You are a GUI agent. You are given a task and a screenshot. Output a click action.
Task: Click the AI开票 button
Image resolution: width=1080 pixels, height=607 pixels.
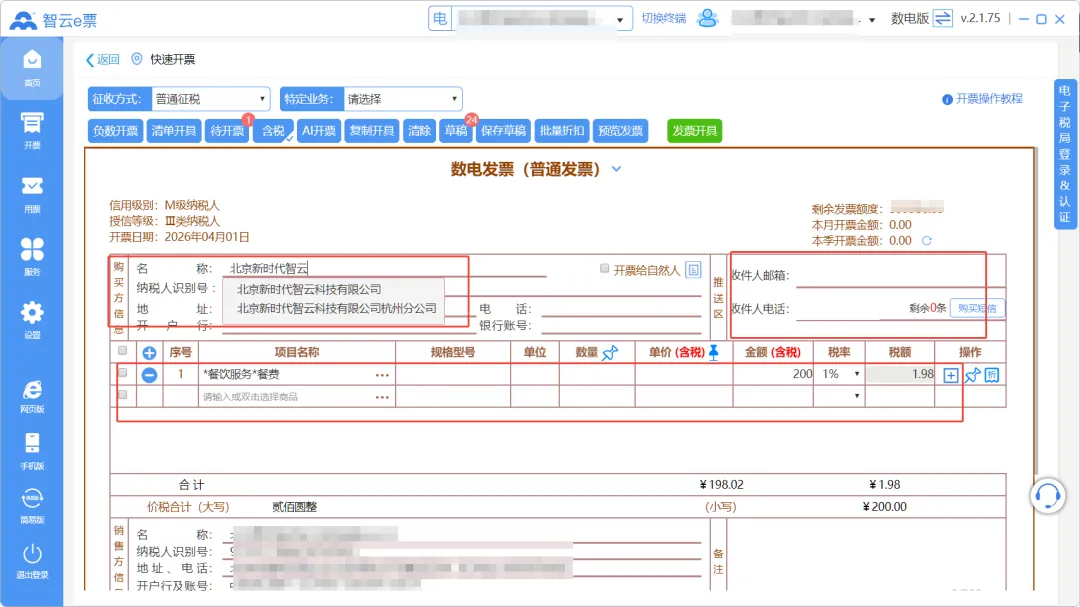point(319,131)
